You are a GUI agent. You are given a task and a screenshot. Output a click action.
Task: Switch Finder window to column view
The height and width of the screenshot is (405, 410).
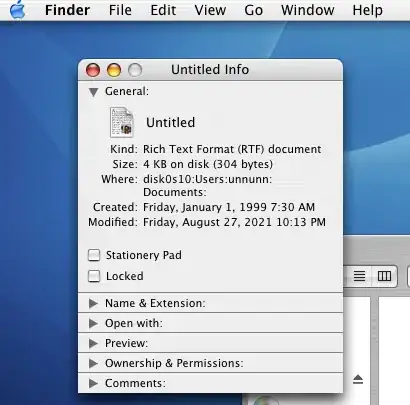point(384,276)
